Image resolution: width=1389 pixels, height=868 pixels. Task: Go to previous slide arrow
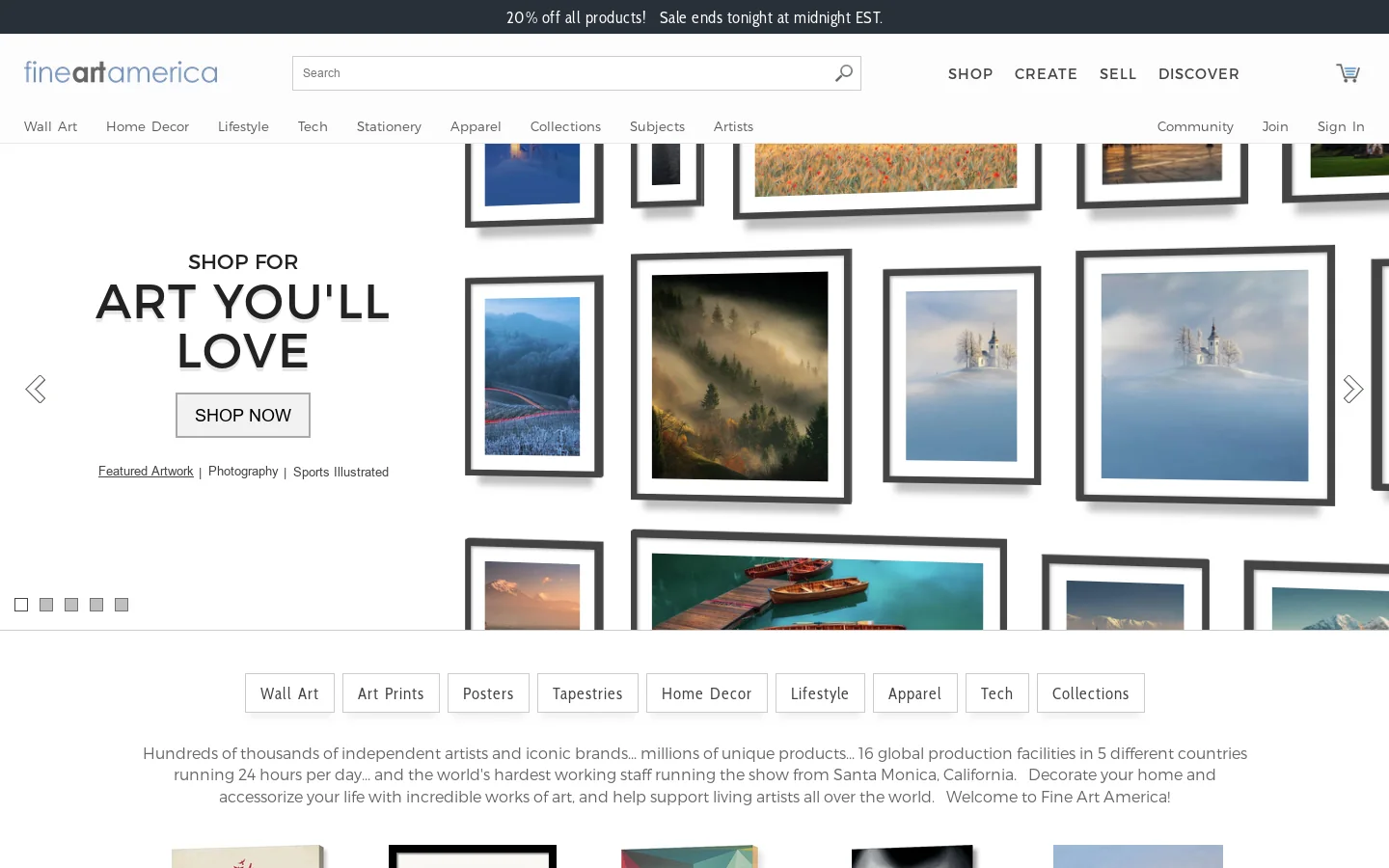pyautogui.click(x=36, y=389)
